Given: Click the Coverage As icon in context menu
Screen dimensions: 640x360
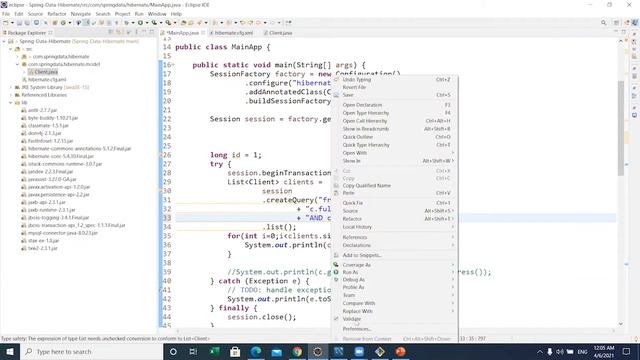Looking at the screenshot, I should 336,265.
